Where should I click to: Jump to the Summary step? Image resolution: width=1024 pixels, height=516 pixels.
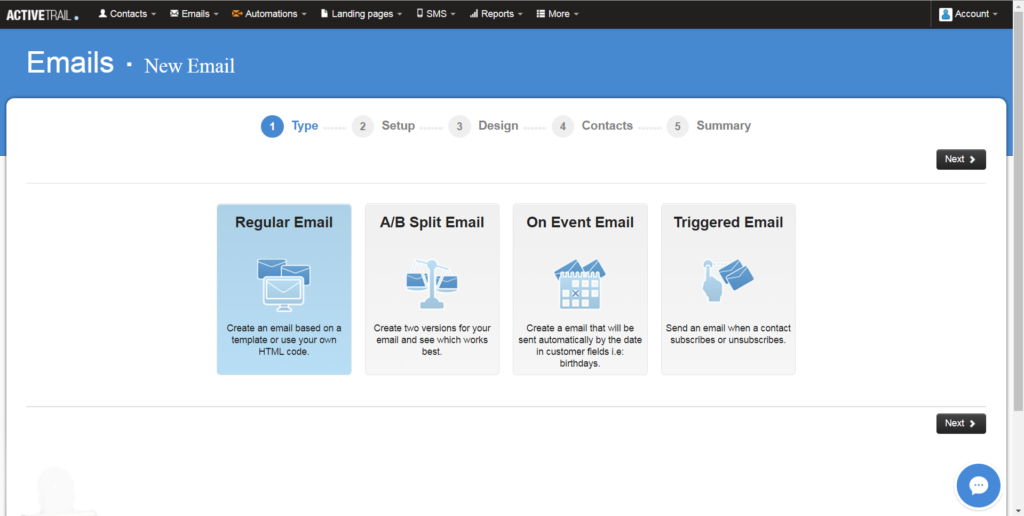point(722,126)
